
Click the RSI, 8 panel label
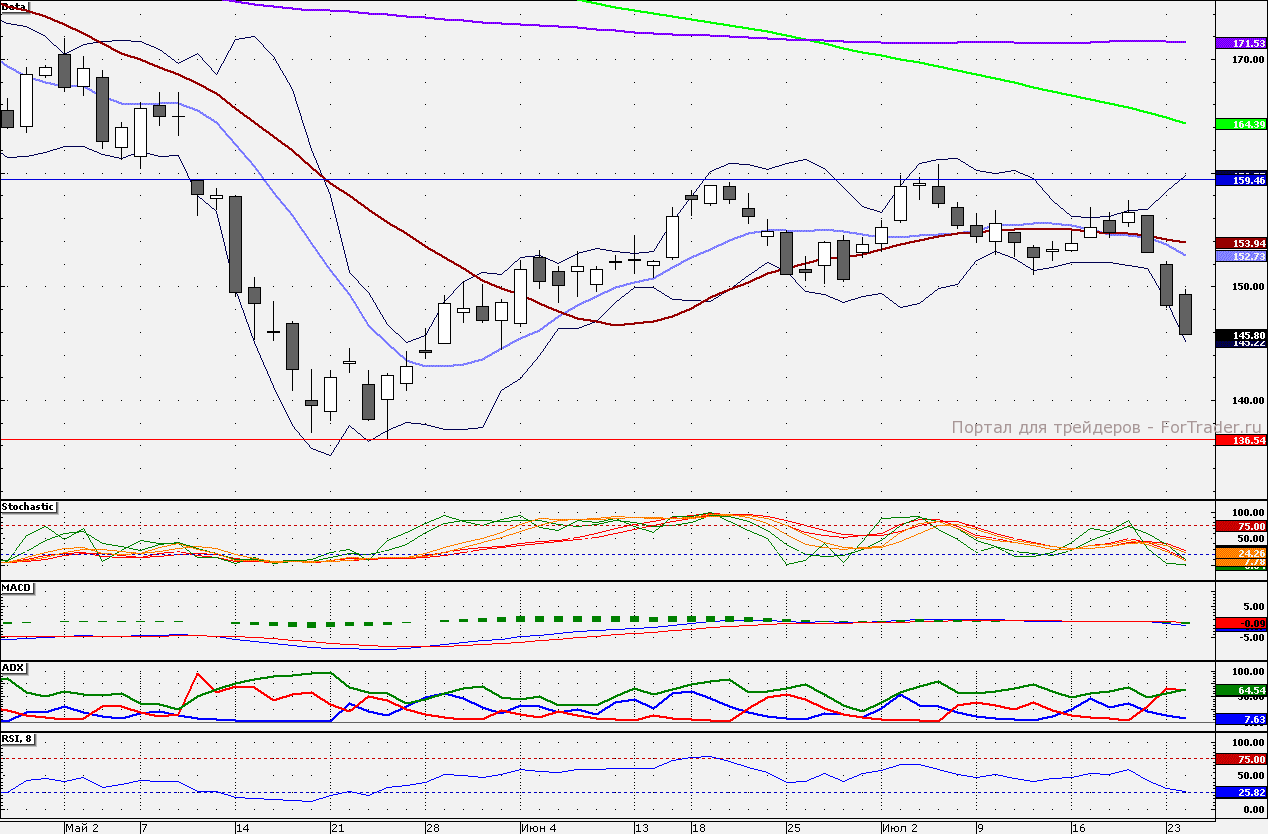point(20,739)
